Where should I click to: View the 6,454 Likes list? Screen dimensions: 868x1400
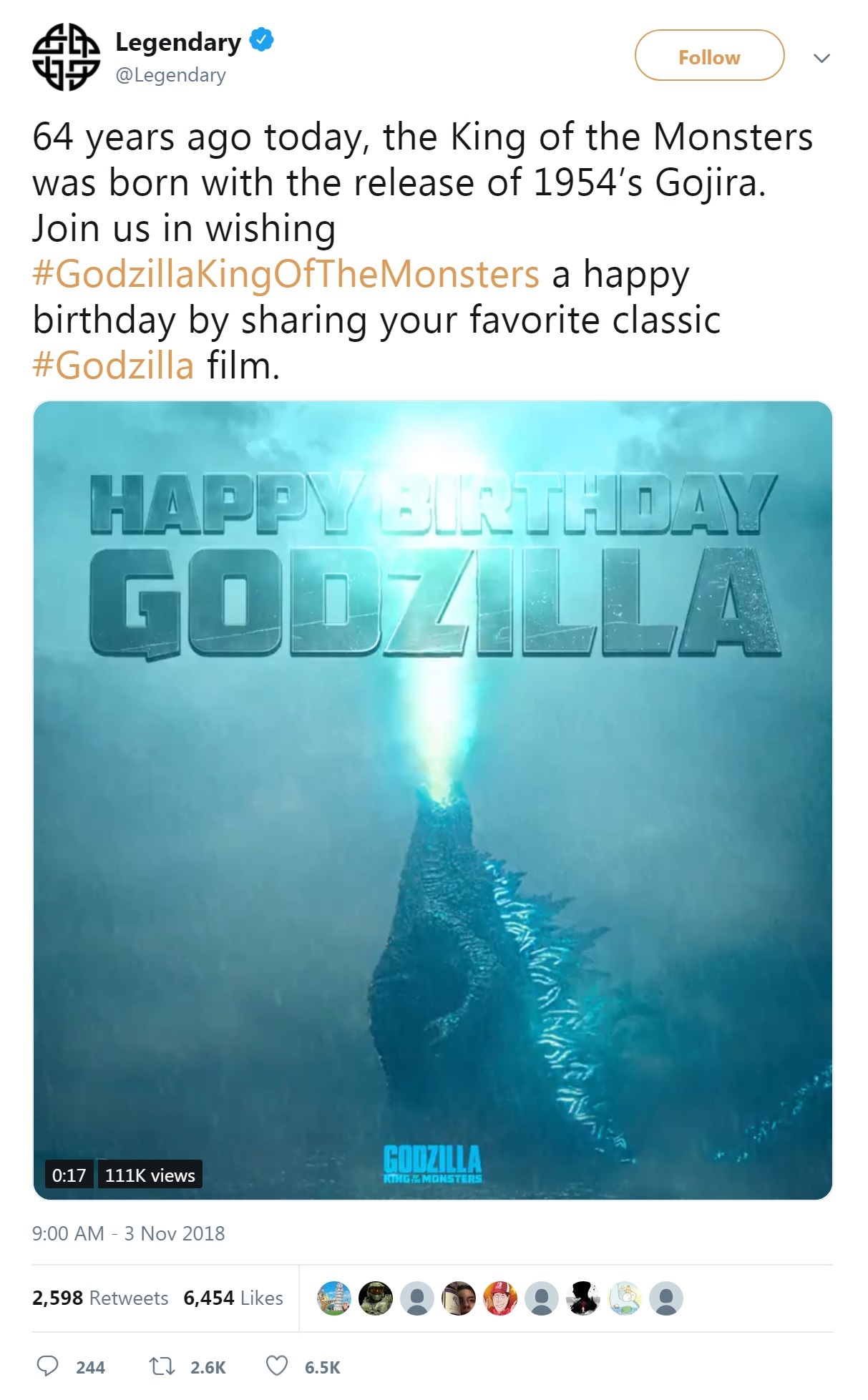(233, 1298)
